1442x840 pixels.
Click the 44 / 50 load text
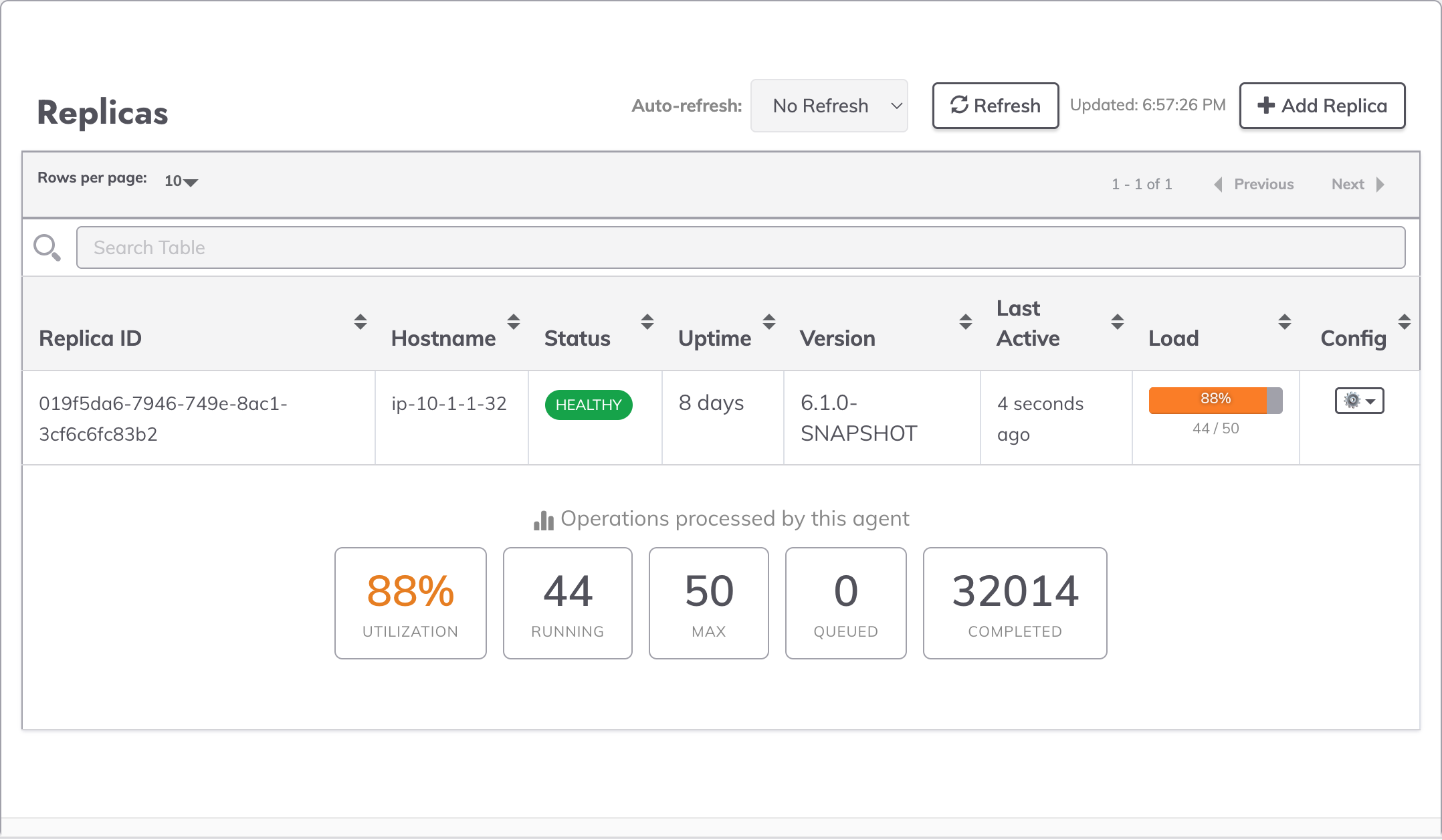1216,428
